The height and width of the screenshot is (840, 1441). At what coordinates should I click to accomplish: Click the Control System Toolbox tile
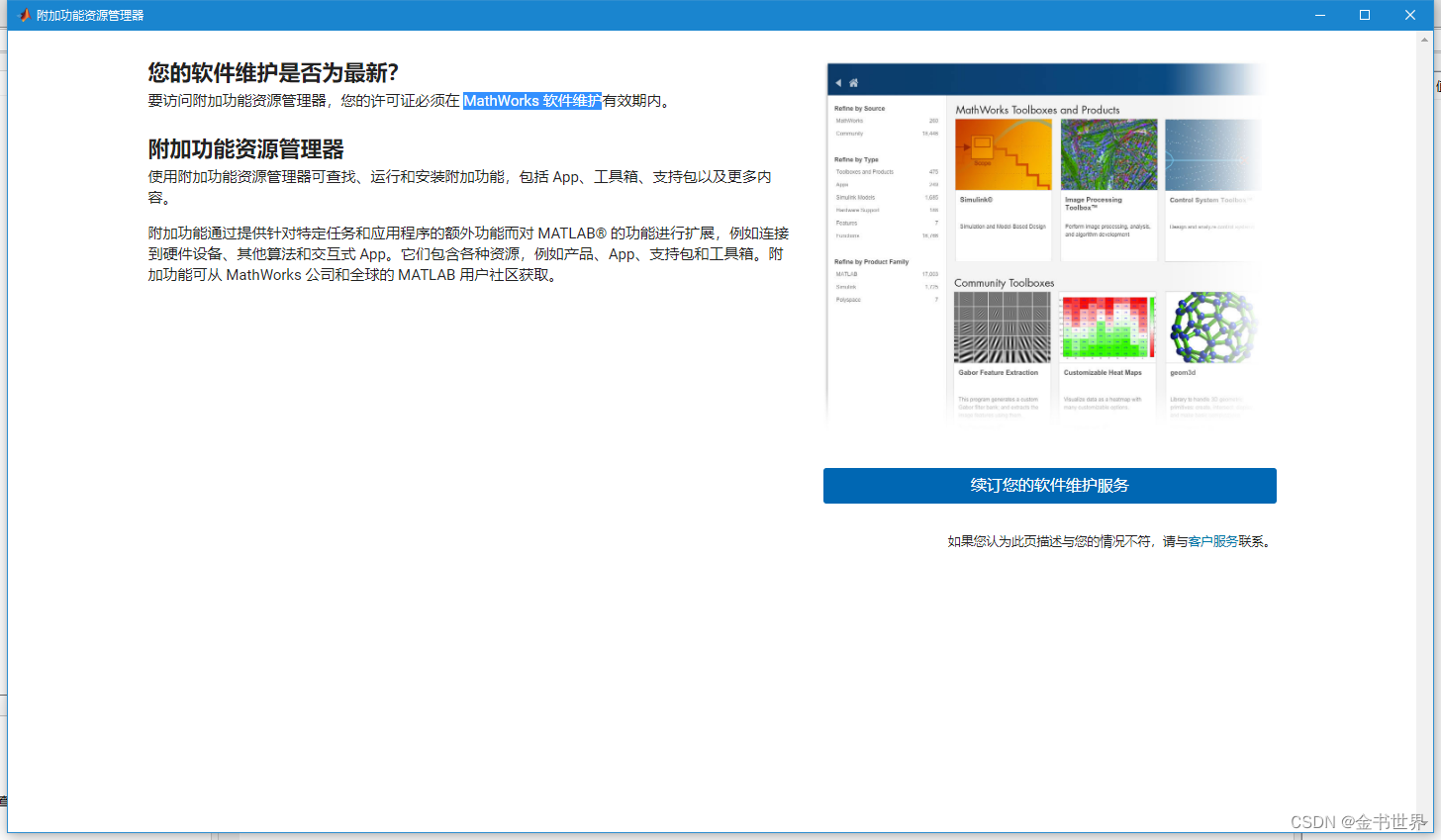pyautogui.click(x=1211, y=153)
